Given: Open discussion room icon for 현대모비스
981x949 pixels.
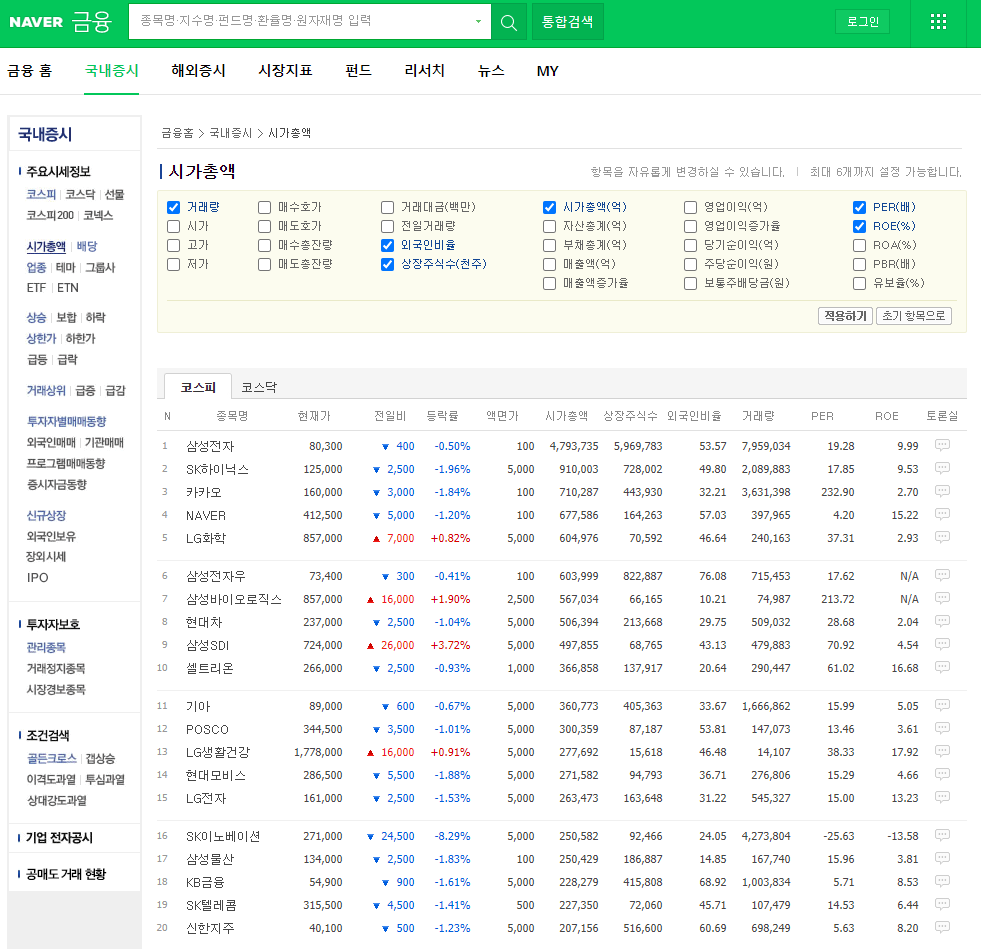Looking at the screenshot, I should coord(942,774).
